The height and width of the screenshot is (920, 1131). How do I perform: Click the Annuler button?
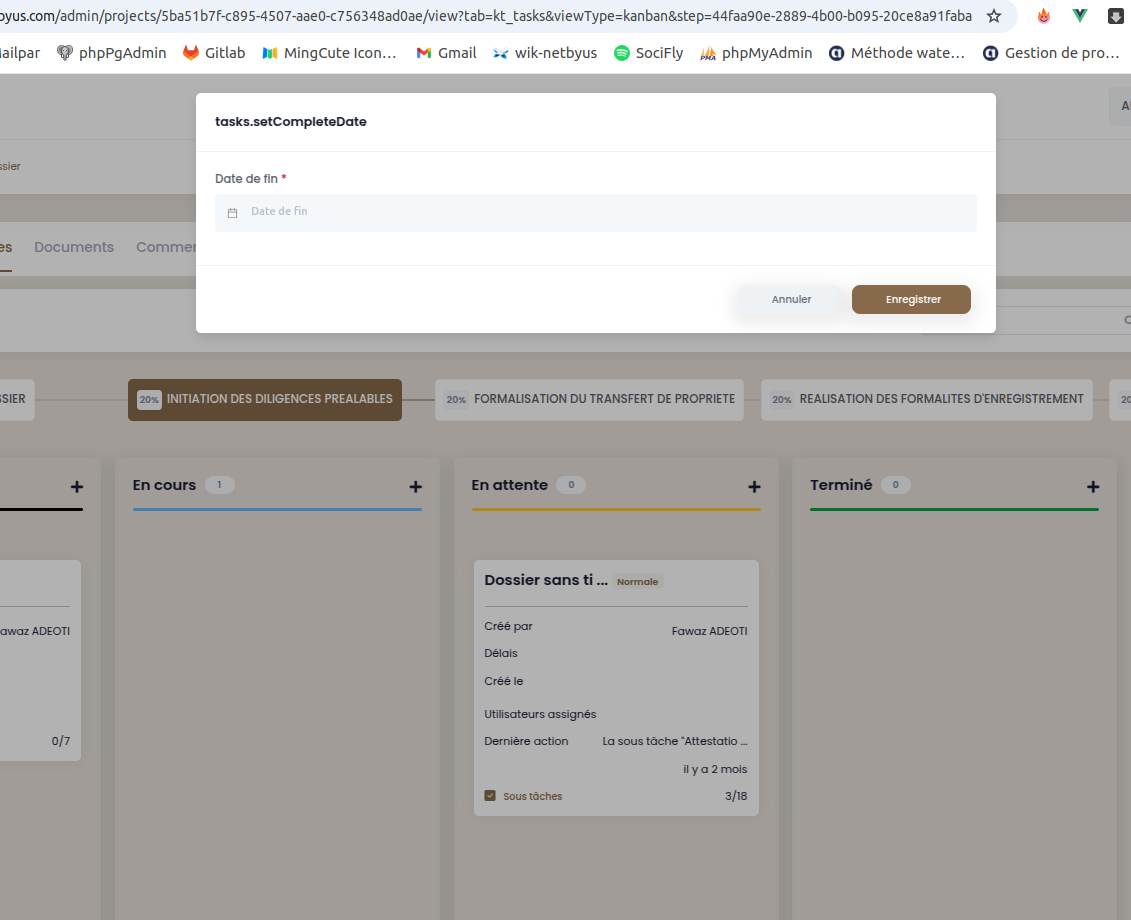pos(791,299)
